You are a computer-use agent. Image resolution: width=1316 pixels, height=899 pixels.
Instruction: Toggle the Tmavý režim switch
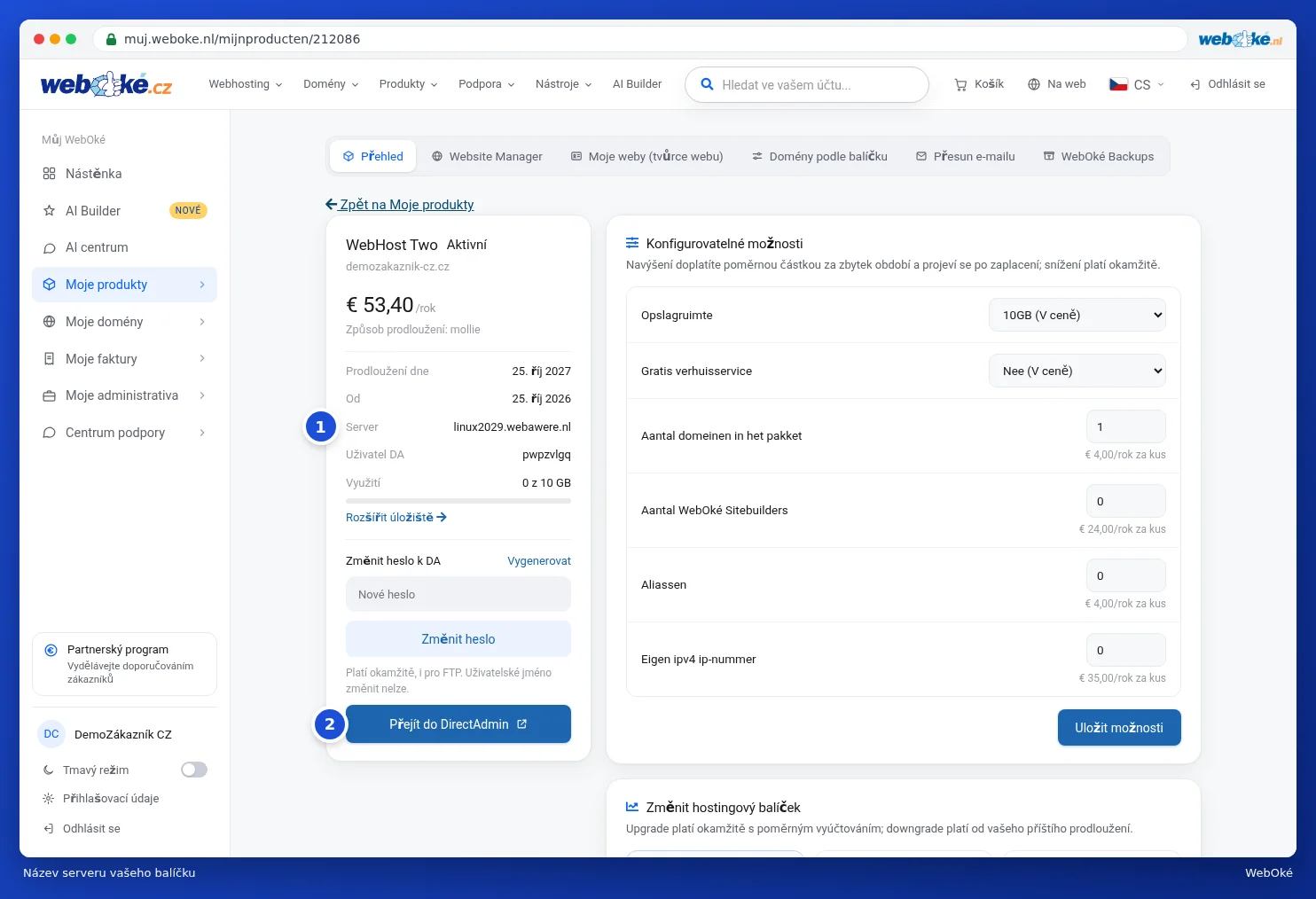[194, 770]
